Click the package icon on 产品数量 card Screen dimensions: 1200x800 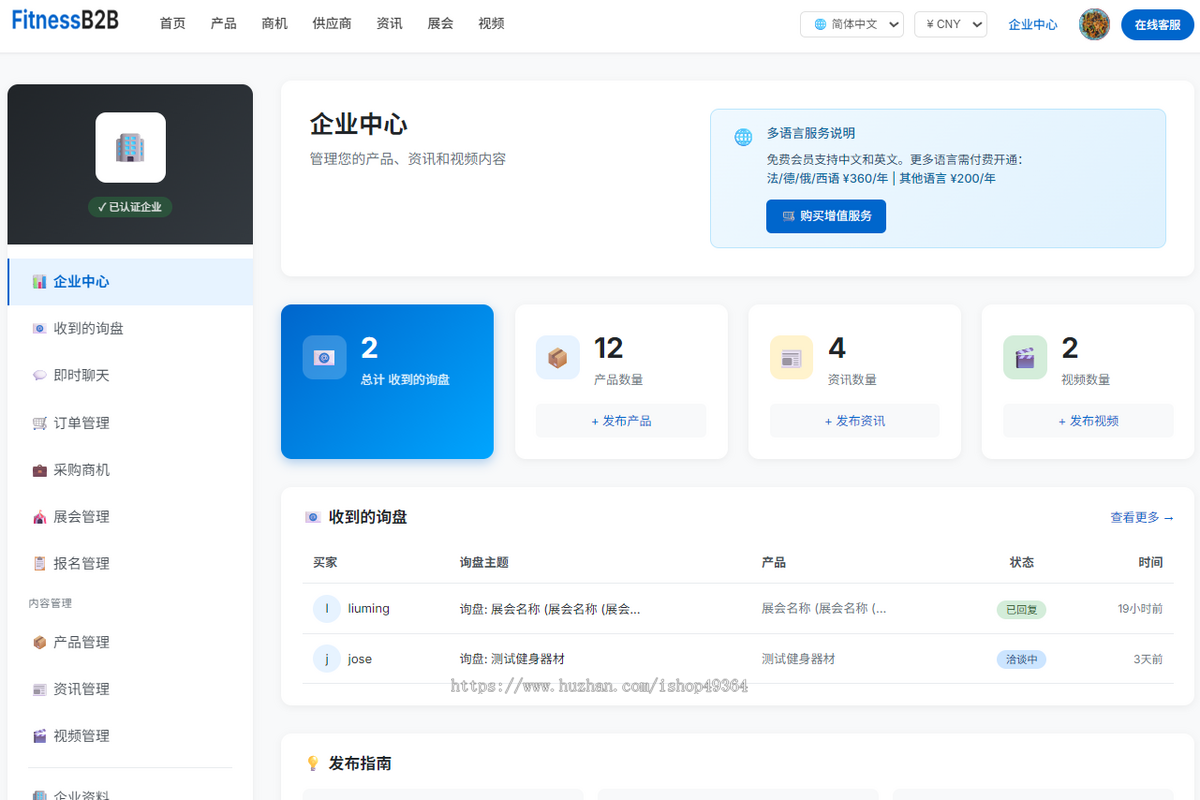(x=558, y=357)
